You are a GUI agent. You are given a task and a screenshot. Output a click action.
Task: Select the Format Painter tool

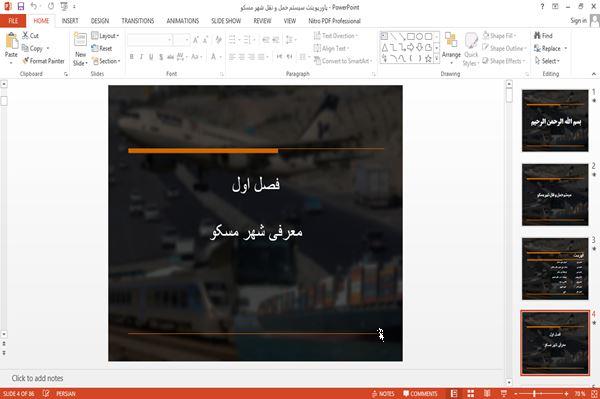[x=43, y=61]
